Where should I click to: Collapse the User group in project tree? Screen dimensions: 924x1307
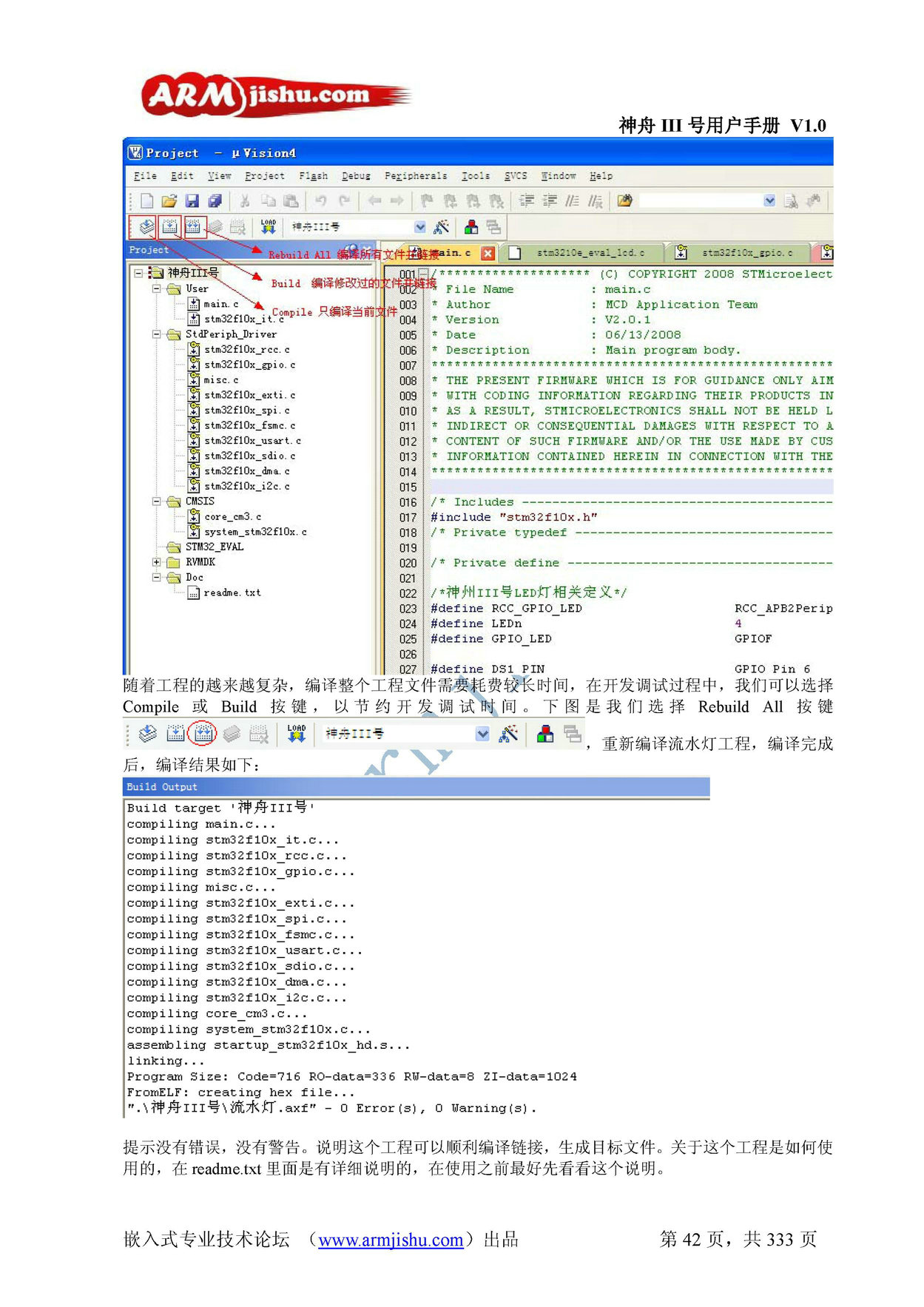(157, 288)
